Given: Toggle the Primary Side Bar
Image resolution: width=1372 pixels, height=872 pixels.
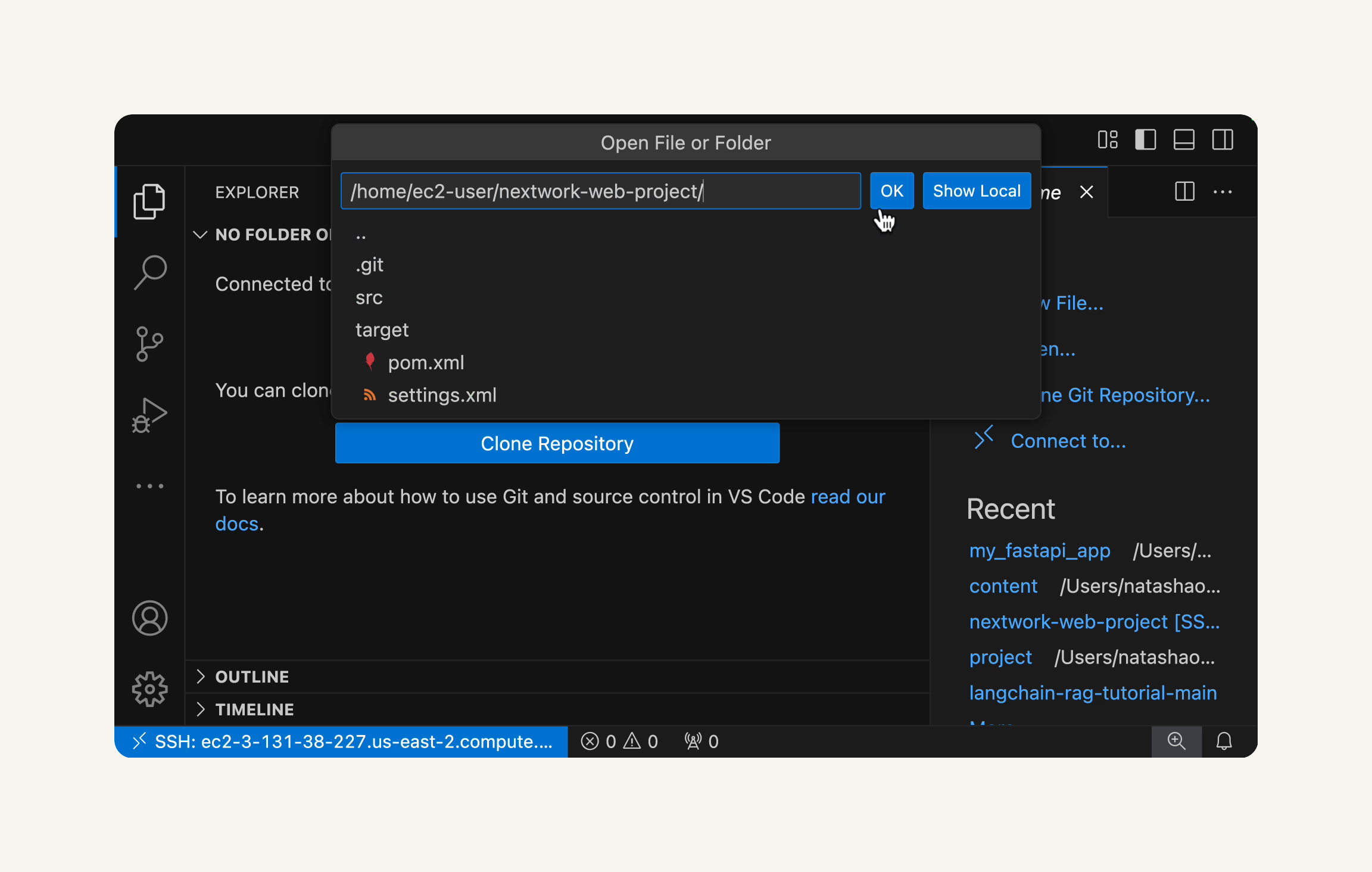Looking at the screenshot, I should pyautogui.click(x=1146, y=140).
